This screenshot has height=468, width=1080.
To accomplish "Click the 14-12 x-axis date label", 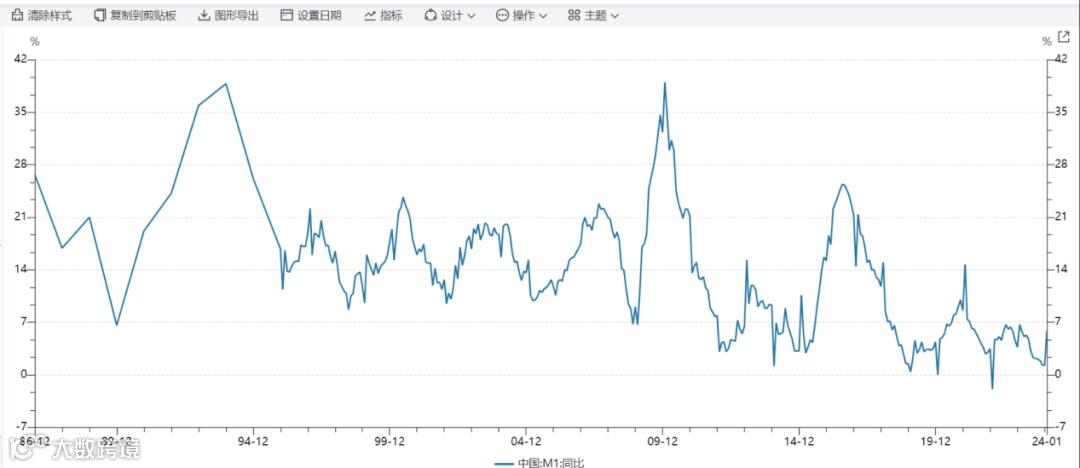I will click(x=799, y=440).
